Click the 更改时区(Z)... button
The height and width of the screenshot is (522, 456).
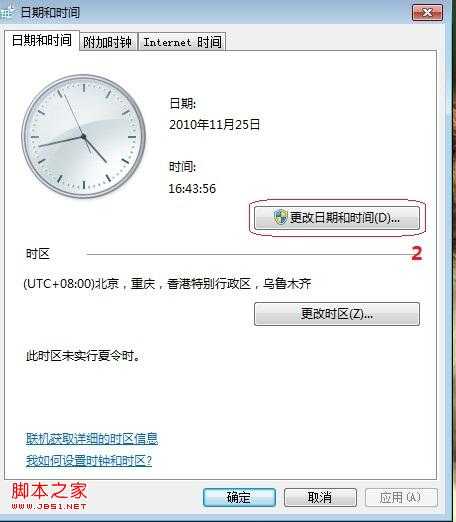(x=337, y=314)
